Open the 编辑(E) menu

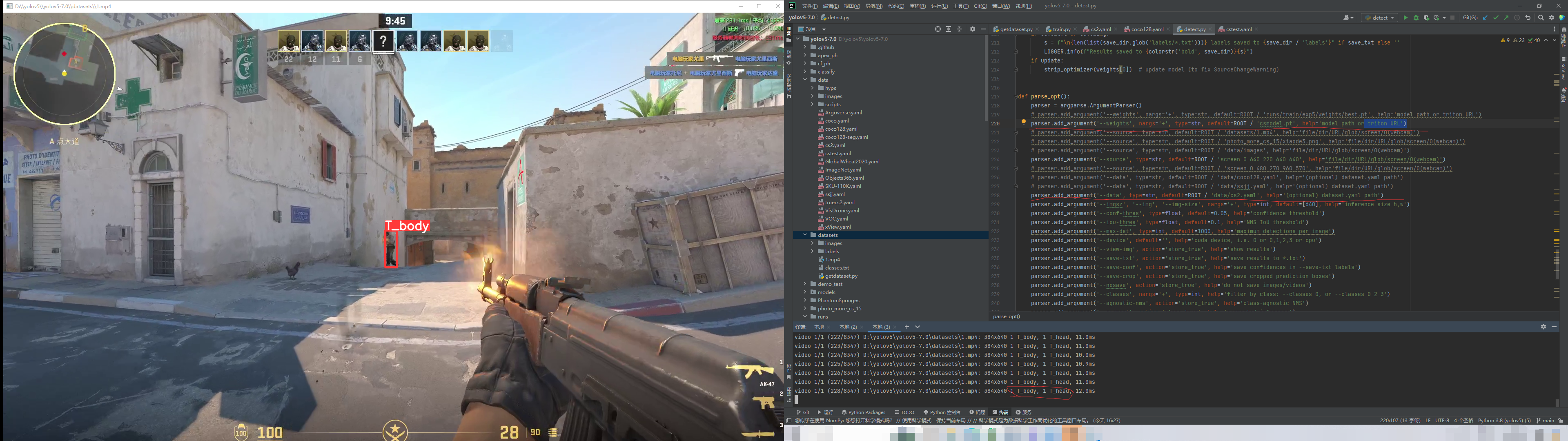pos(831,6)
